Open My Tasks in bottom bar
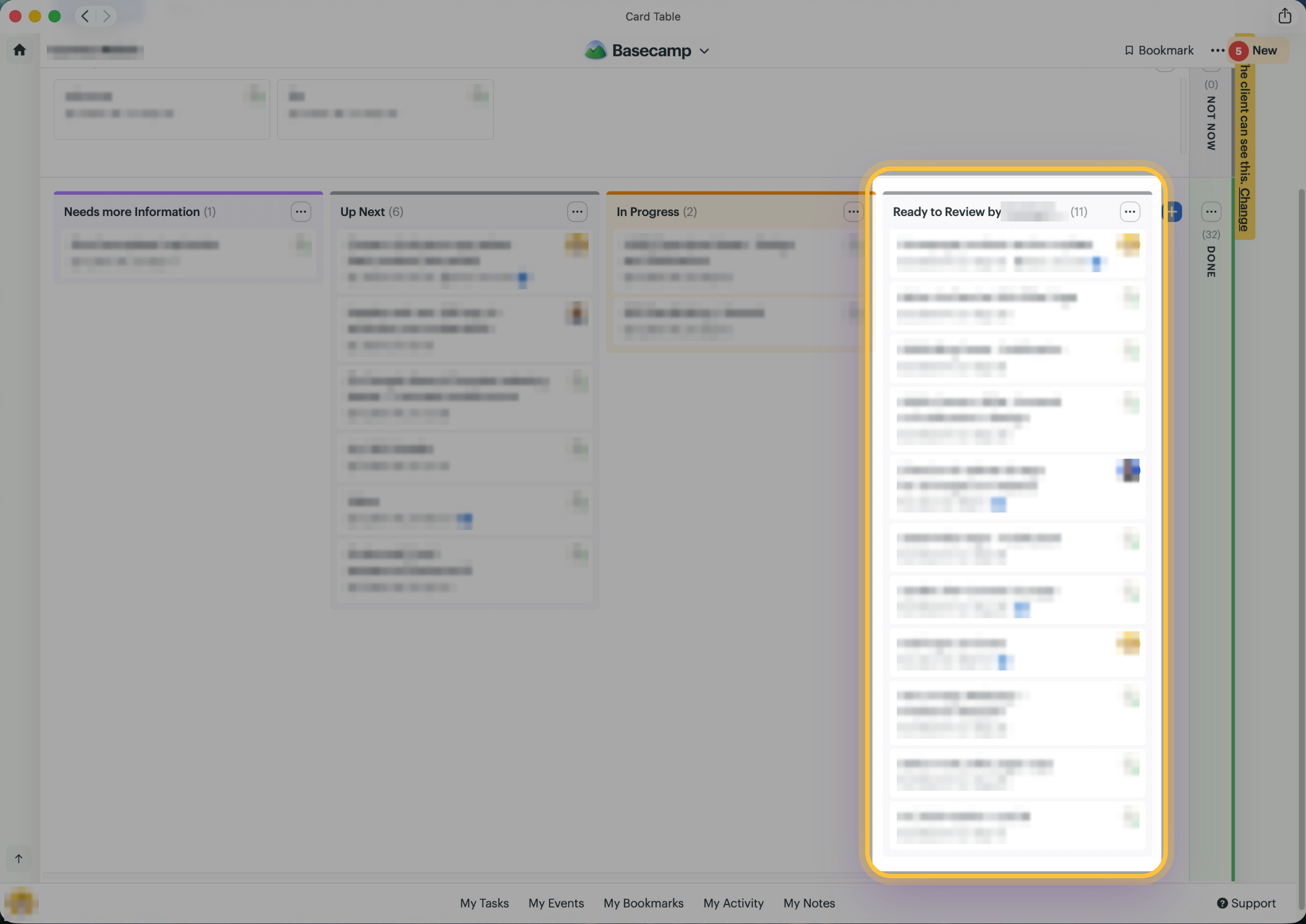1306x924 pixels. [x=484, y=903]
